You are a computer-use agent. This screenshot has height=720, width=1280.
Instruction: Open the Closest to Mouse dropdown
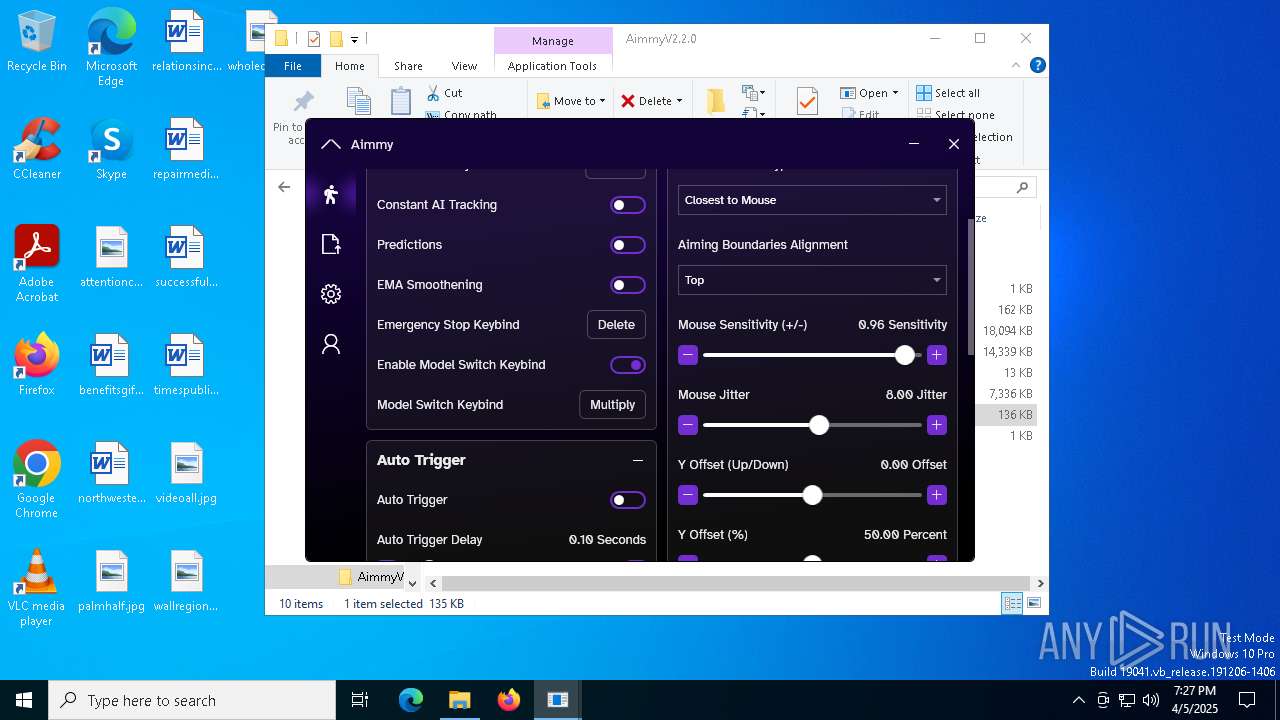812,200
